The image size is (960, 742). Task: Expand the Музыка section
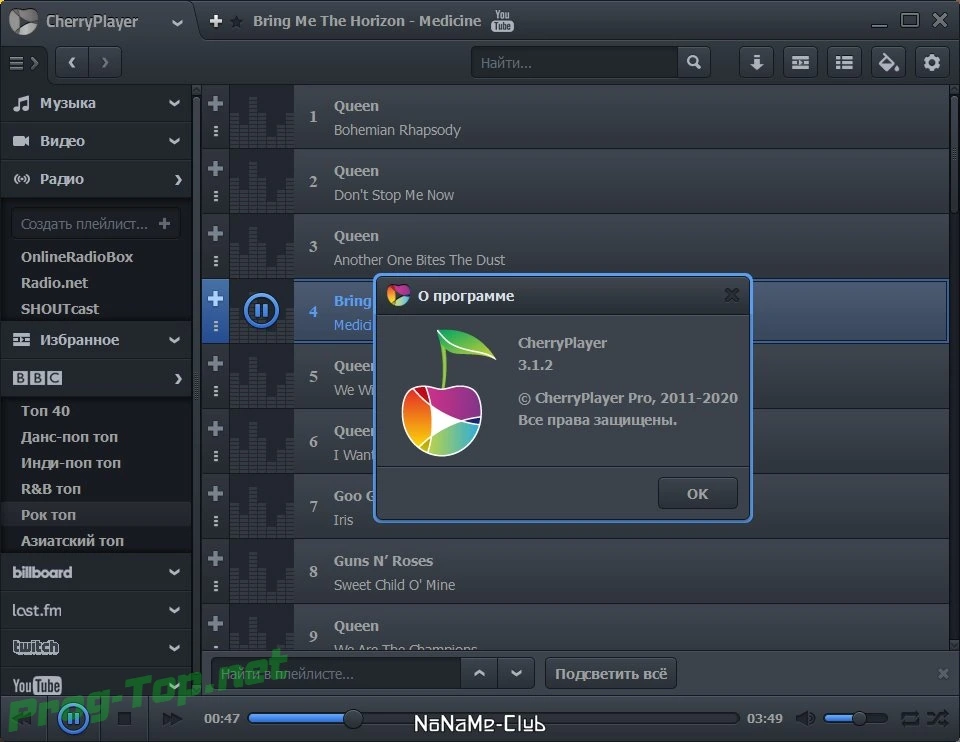pos(174,103)
